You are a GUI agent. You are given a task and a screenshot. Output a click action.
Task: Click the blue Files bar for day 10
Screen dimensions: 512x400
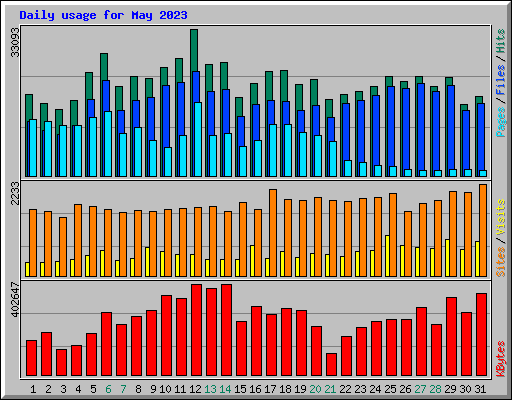tap(166, 117)
